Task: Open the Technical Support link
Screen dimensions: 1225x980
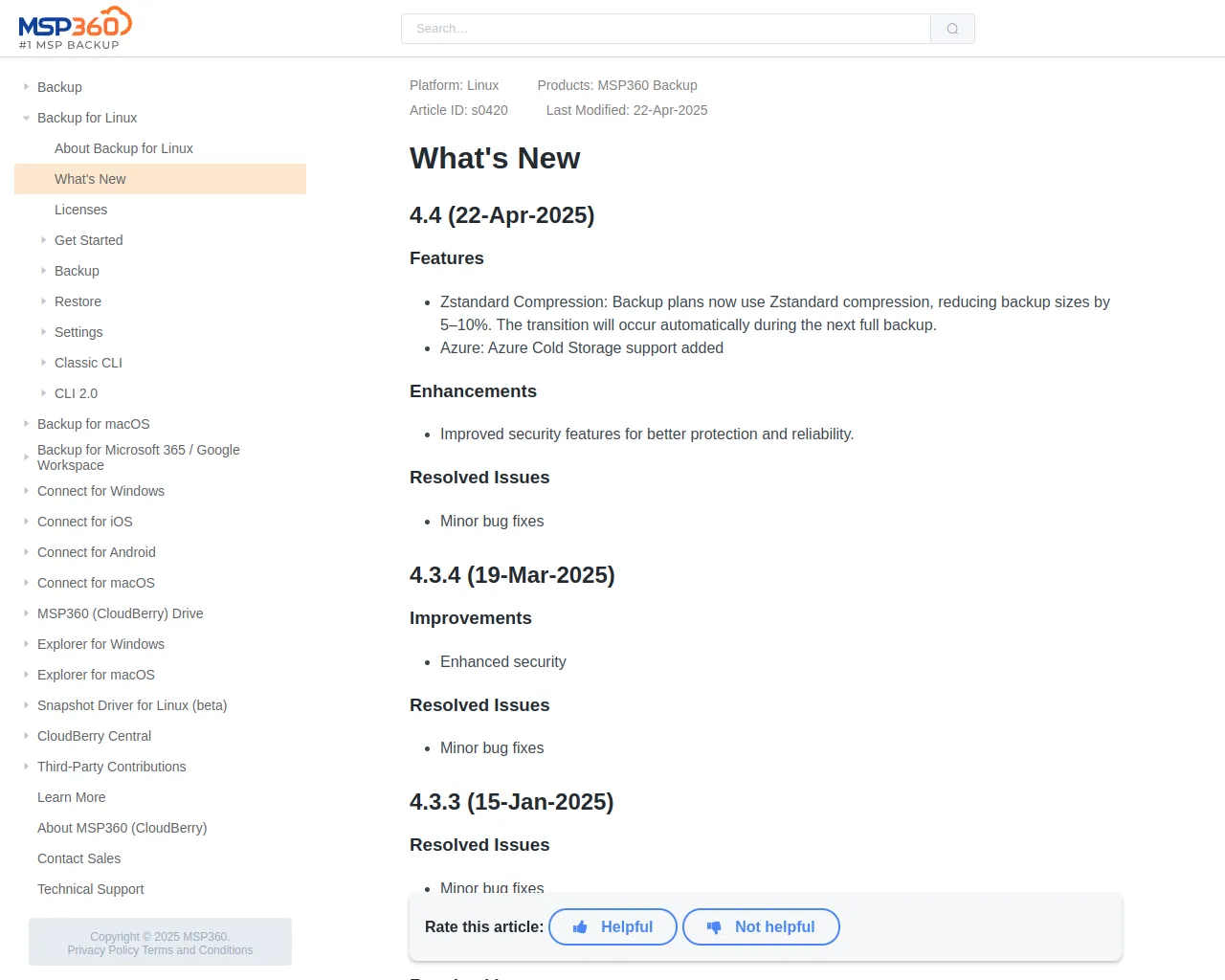Action: [x=90, y=889]
